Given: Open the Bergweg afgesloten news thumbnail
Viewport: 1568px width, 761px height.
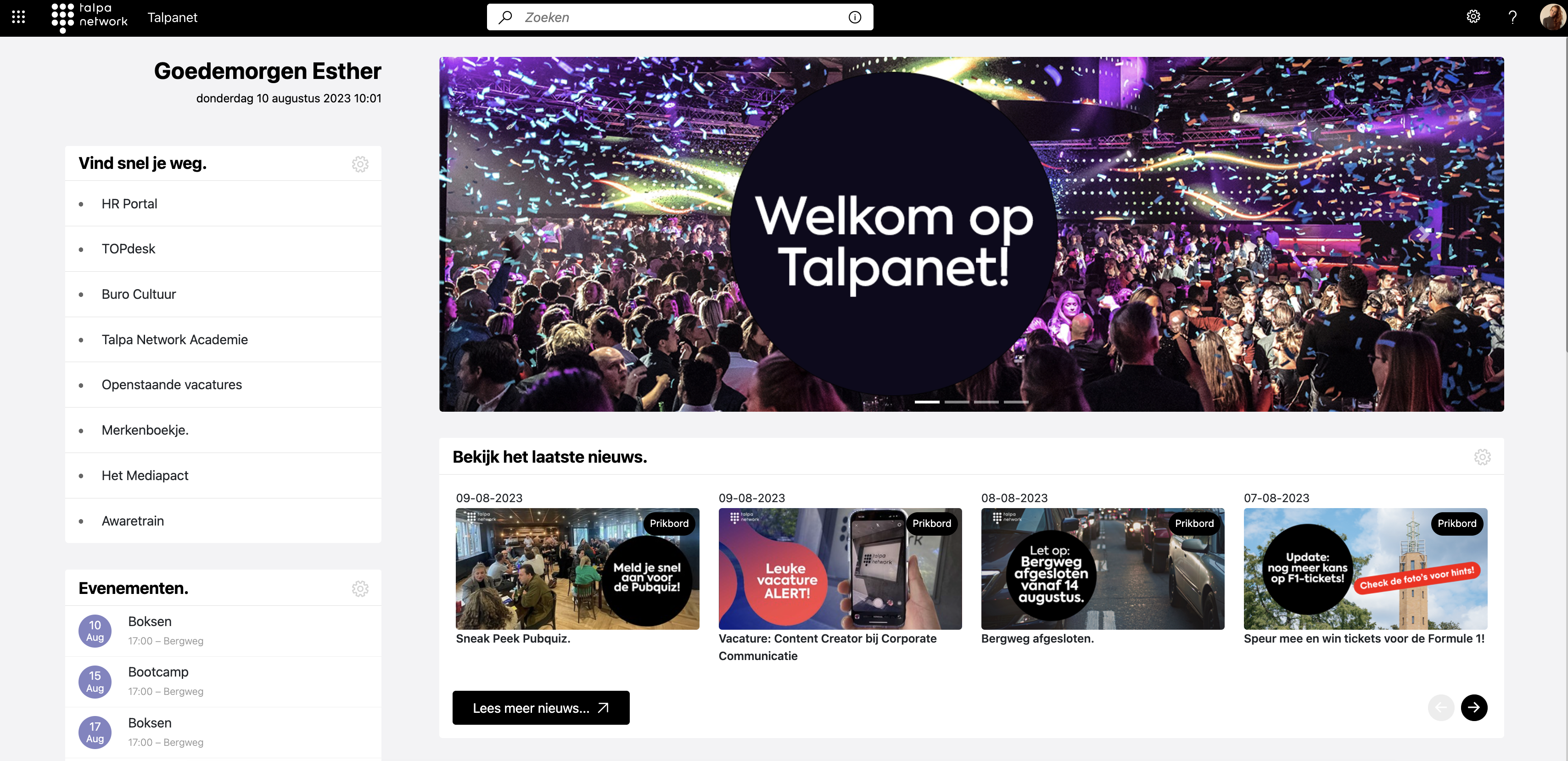Looking at the screenshot, I should click(1103, 569).
